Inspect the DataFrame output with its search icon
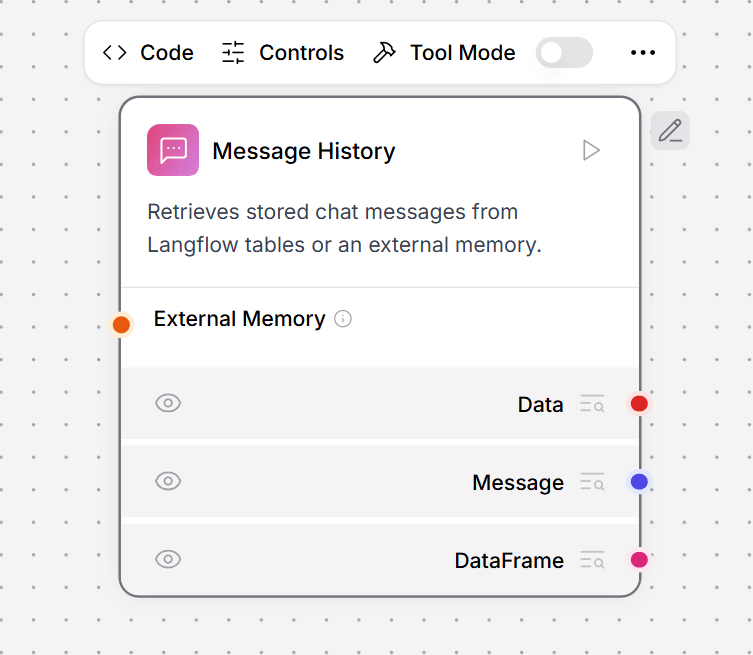This screenshot has width=753, height=655. tap(592, 560)
